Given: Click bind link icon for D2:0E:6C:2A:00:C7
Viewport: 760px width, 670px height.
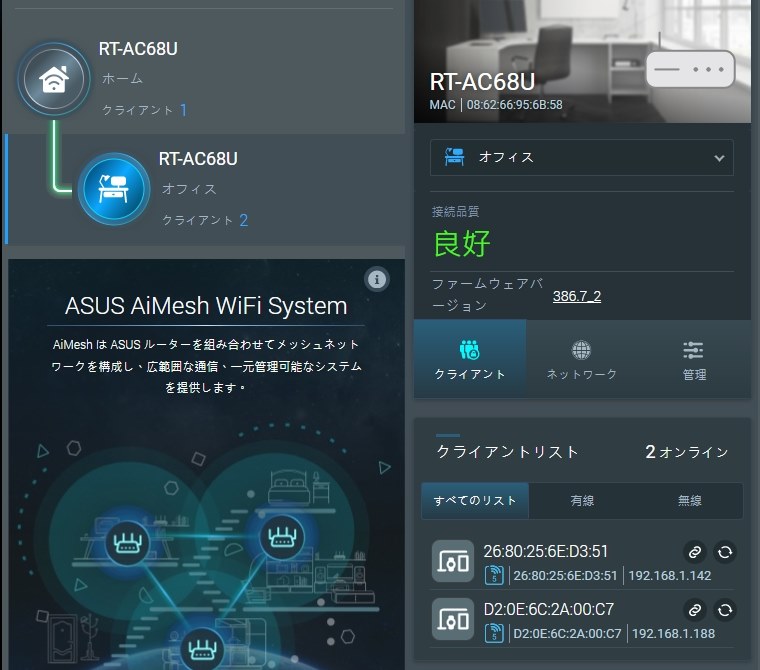Looking at the screenshot, I should 695,610.
